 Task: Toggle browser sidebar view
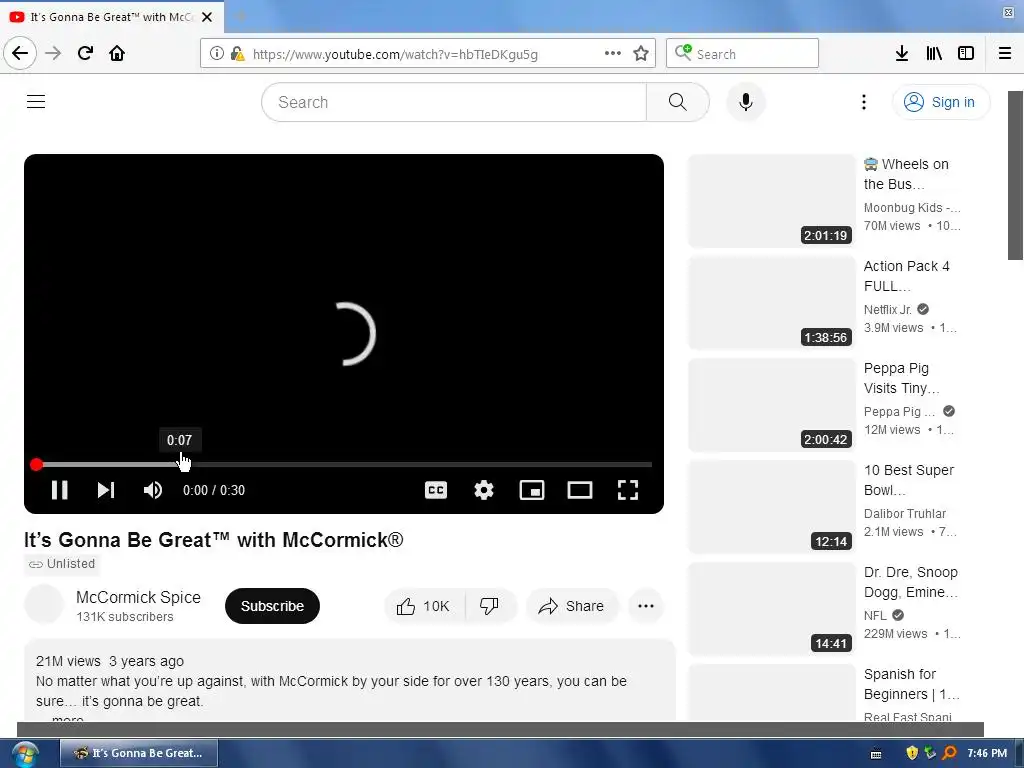pos(966,54)
